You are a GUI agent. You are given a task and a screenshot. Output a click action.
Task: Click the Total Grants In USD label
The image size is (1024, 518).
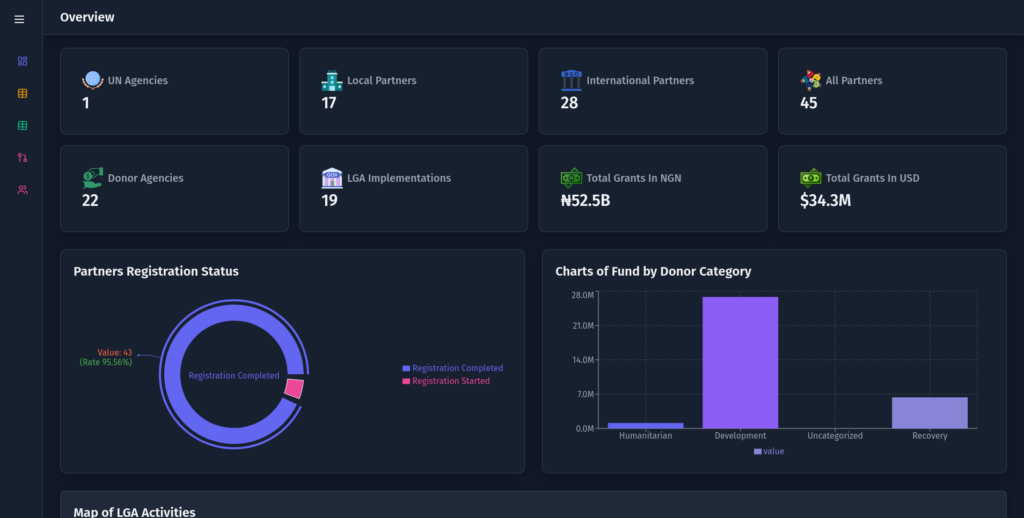pos(872,178)
